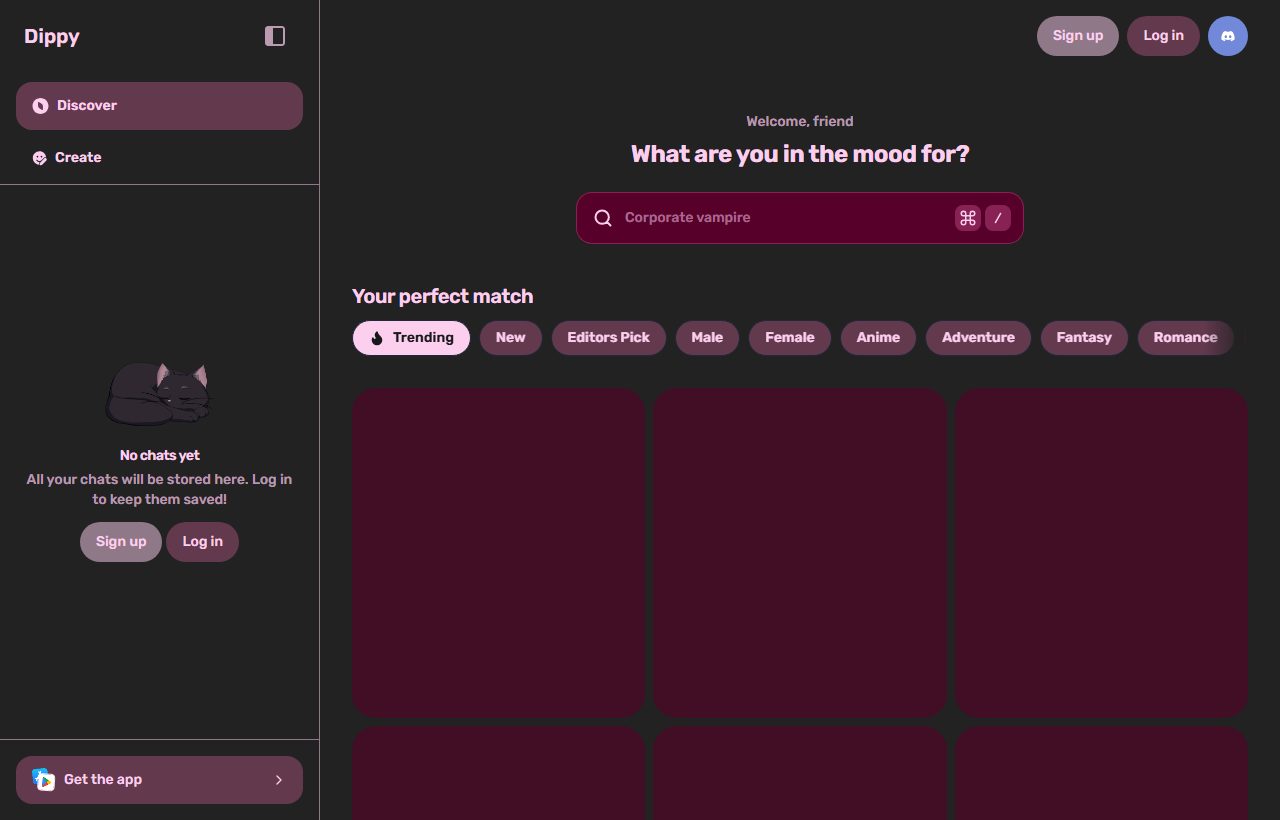Select the Adventure filter chip
Screen dimensions: 1280x820
click(x=978, y=338)
